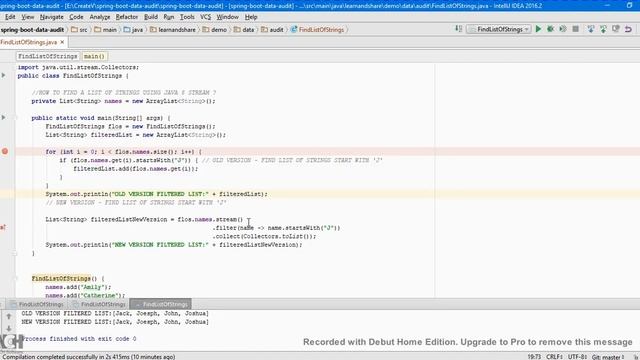This screenshot has height=360, width=640.
Task: Open the Analyze menu
Action: click(100, 17)
